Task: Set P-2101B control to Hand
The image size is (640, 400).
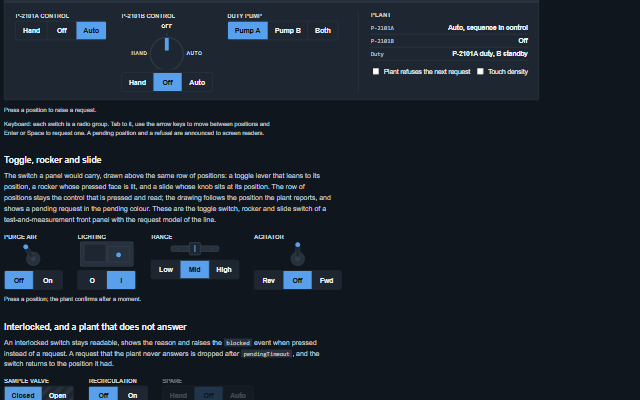Action: tap(138, 82)
